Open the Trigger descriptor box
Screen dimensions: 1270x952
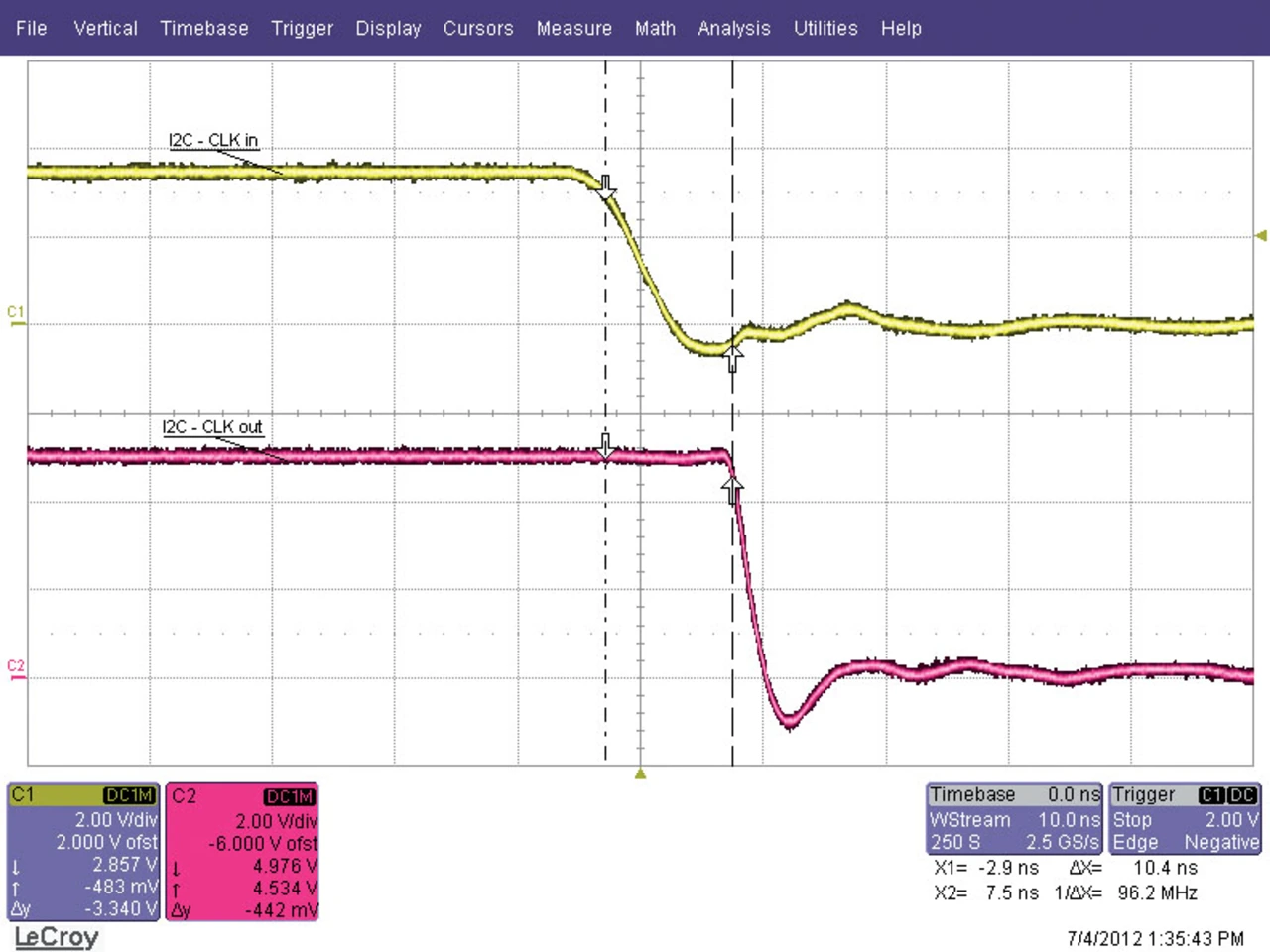1185,819
